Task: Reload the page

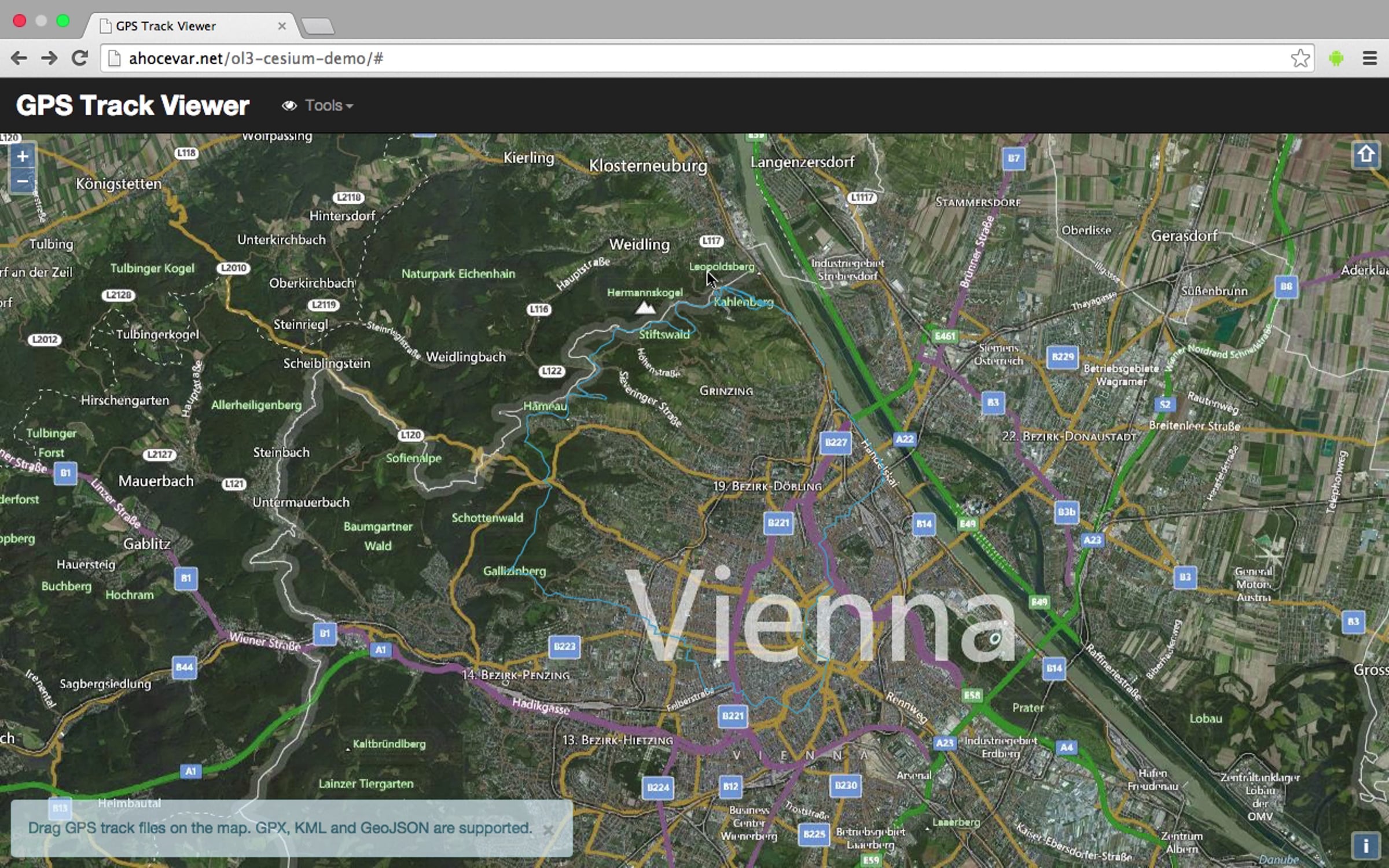Action: pos(80,58)
